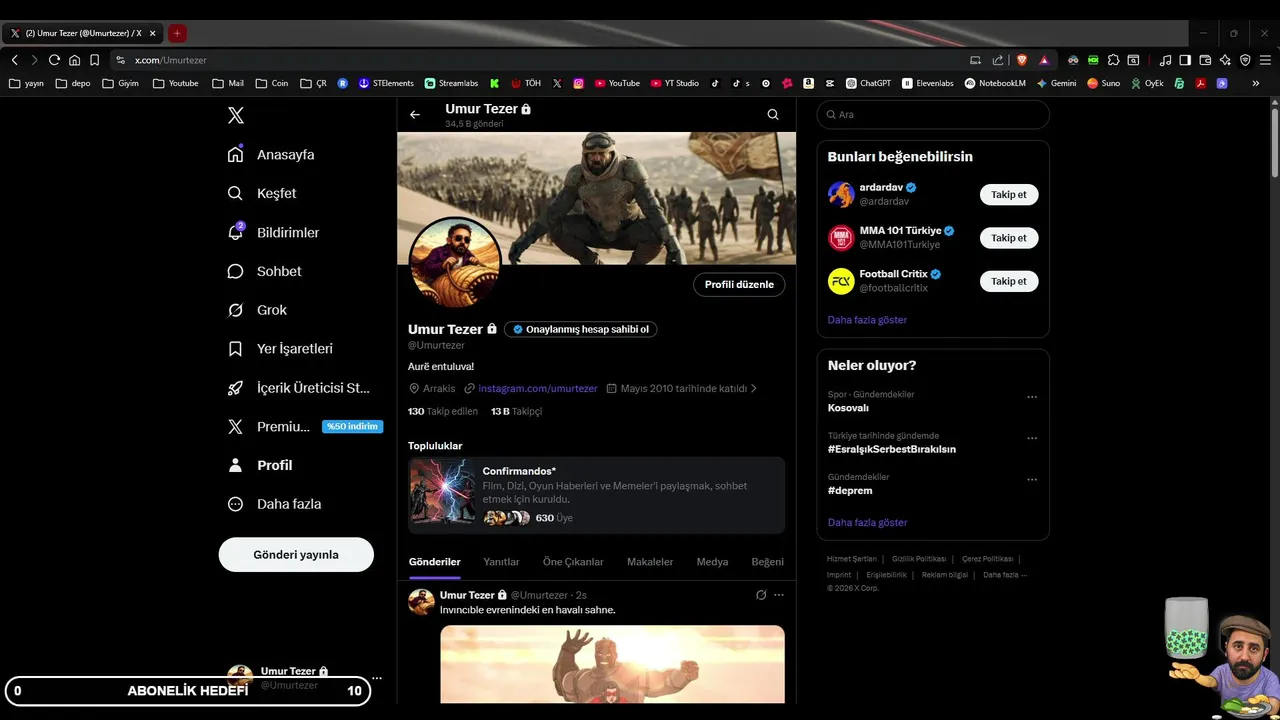The width and height of the screenshot is (1280, 720).
Task: Expand the Mayıs 2010 join date chevron
Action: (754, 388)
